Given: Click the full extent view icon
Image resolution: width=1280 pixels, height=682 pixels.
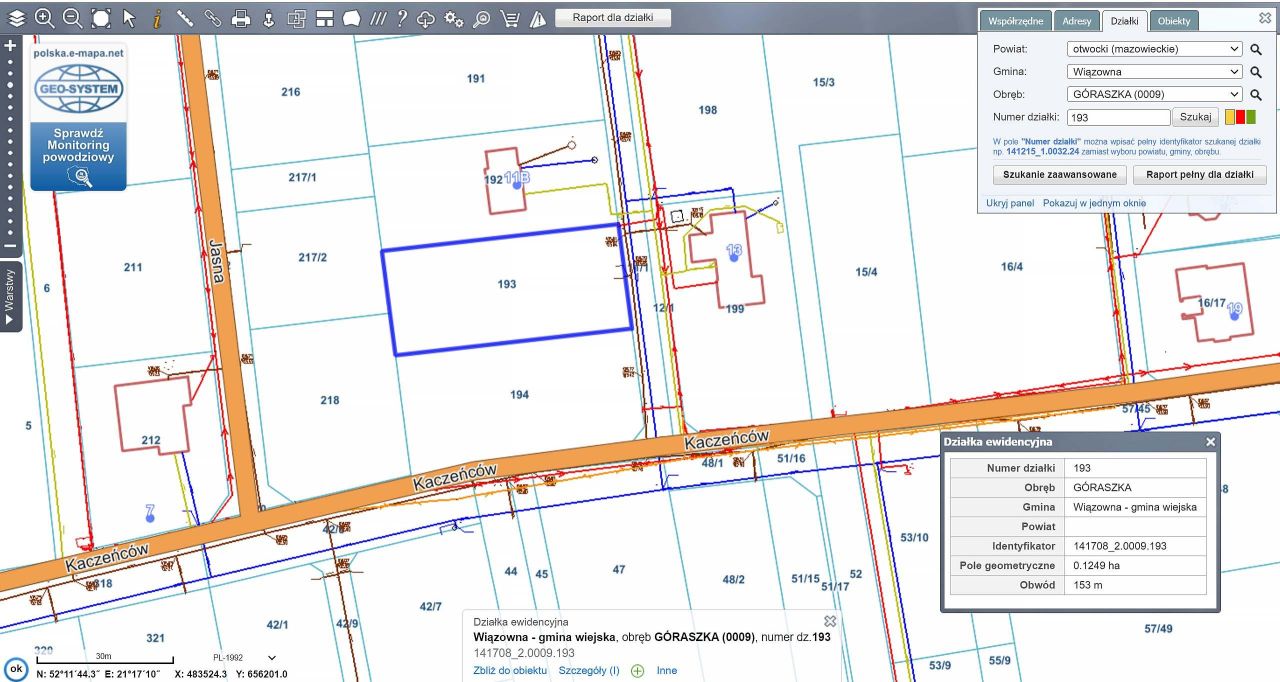Looking at the screenshot, I should (x=101, y=18).
